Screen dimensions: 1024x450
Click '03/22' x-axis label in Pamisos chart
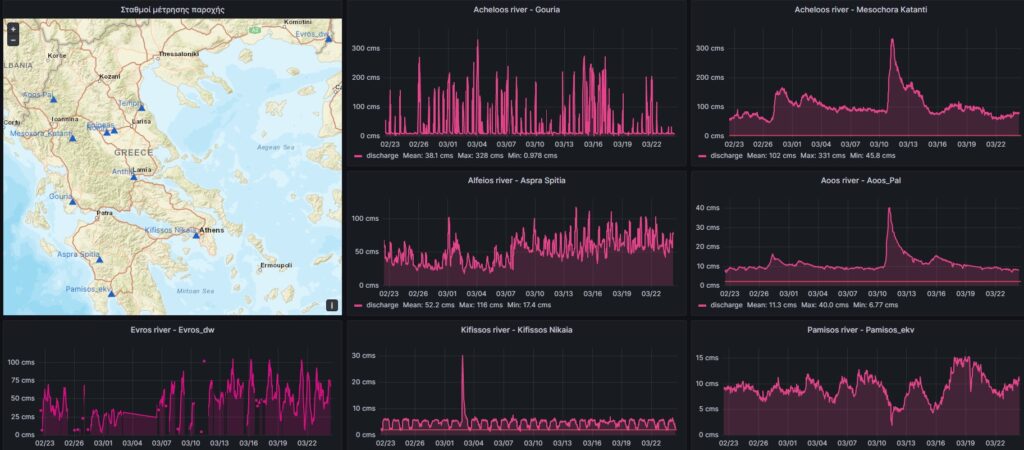click(x=995, y=443)
